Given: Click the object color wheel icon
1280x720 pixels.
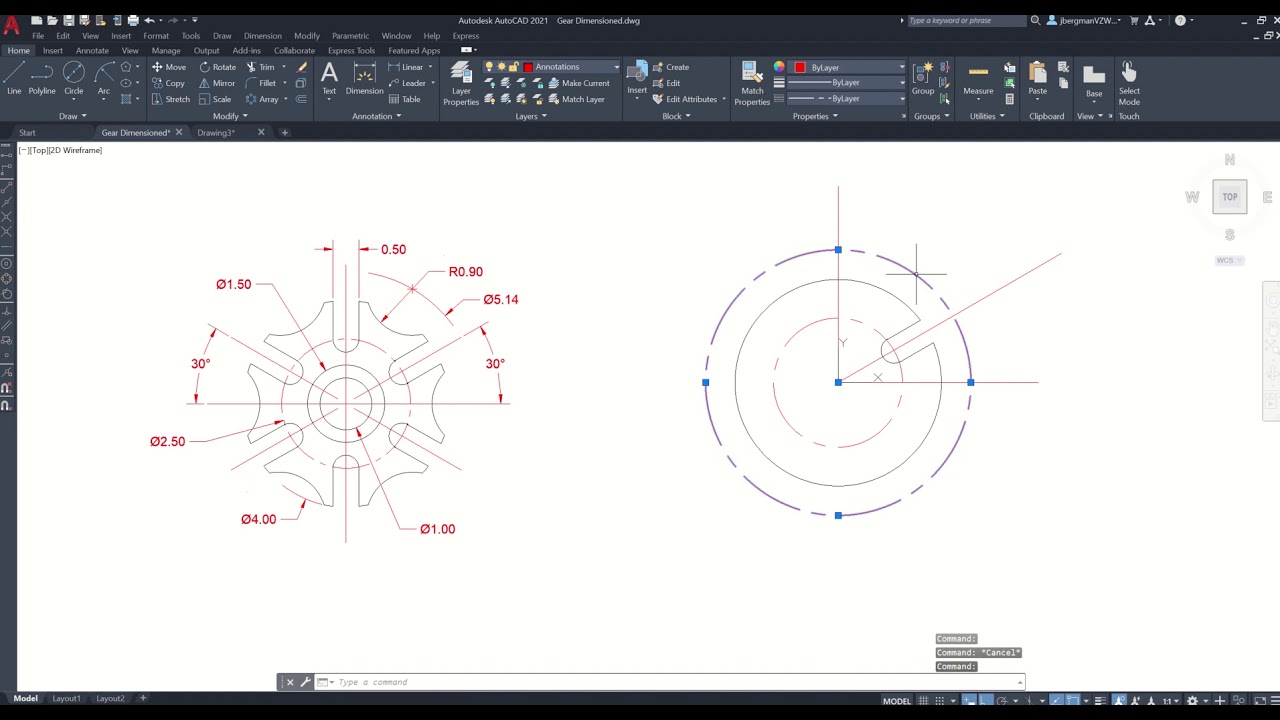Looking at the screenshot, I should click(779, 67).
